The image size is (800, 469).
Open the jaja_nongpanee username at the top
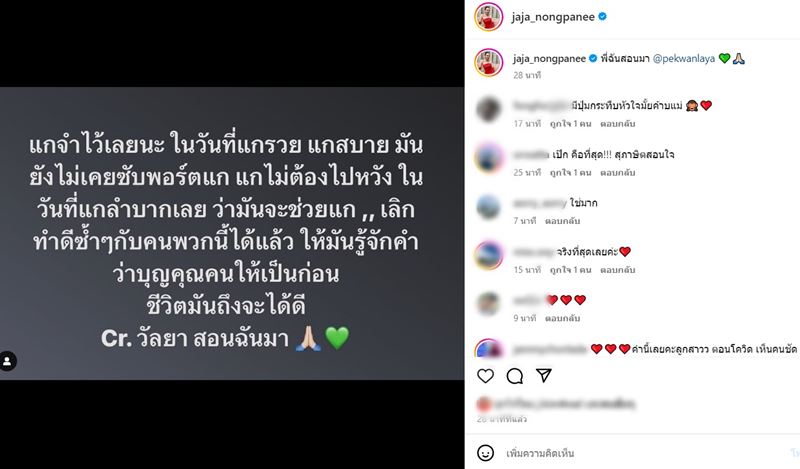click(553, 17)
